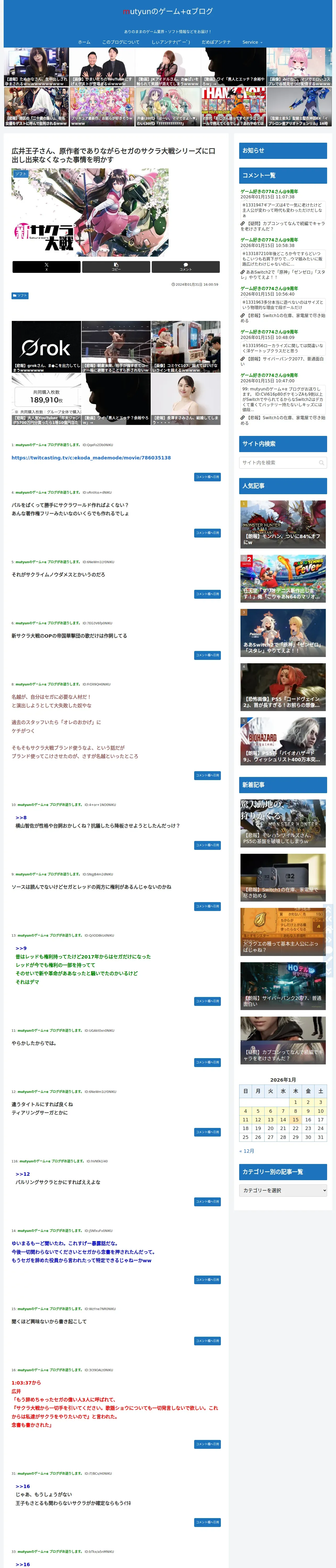Open the grokさん thumbnail article

46,347
